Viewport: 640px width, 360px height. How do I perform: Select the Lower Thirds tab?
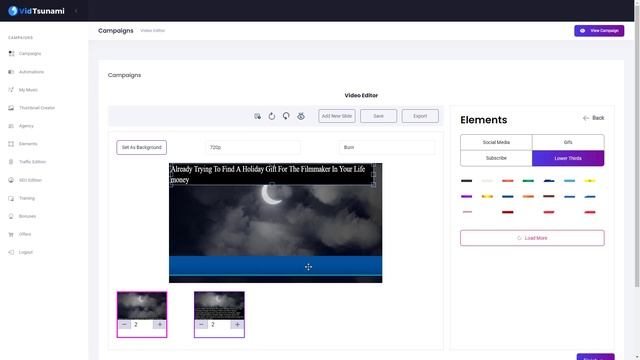[x=568, y=158]
